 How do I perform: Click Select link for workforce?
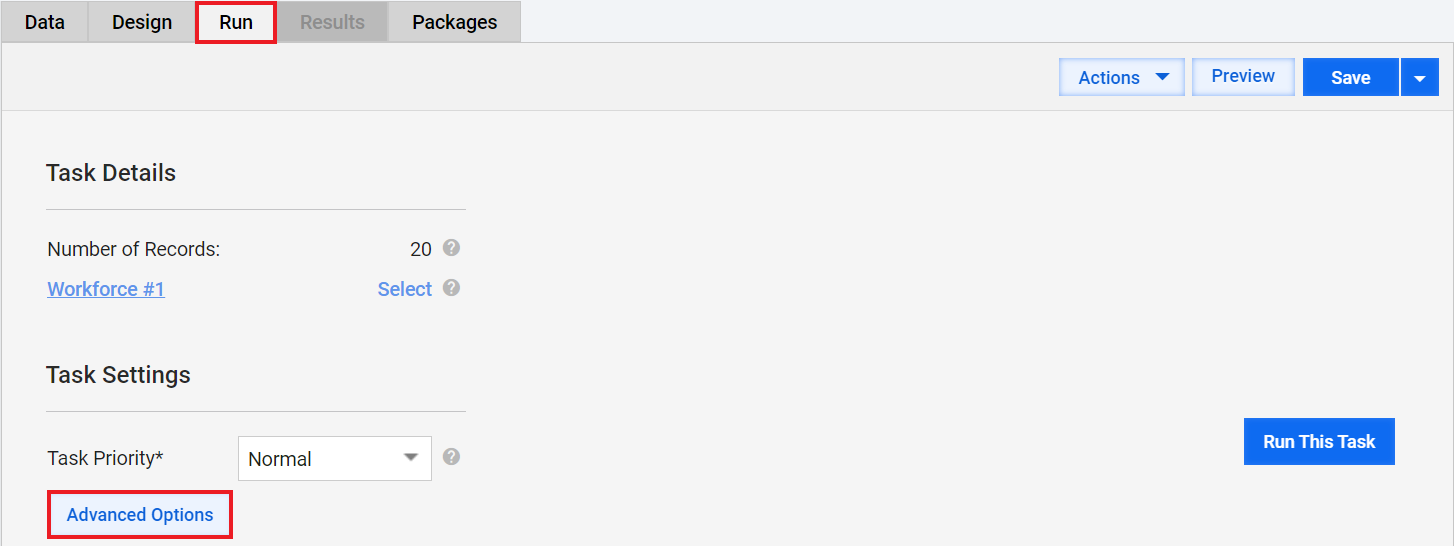(404, 289)
